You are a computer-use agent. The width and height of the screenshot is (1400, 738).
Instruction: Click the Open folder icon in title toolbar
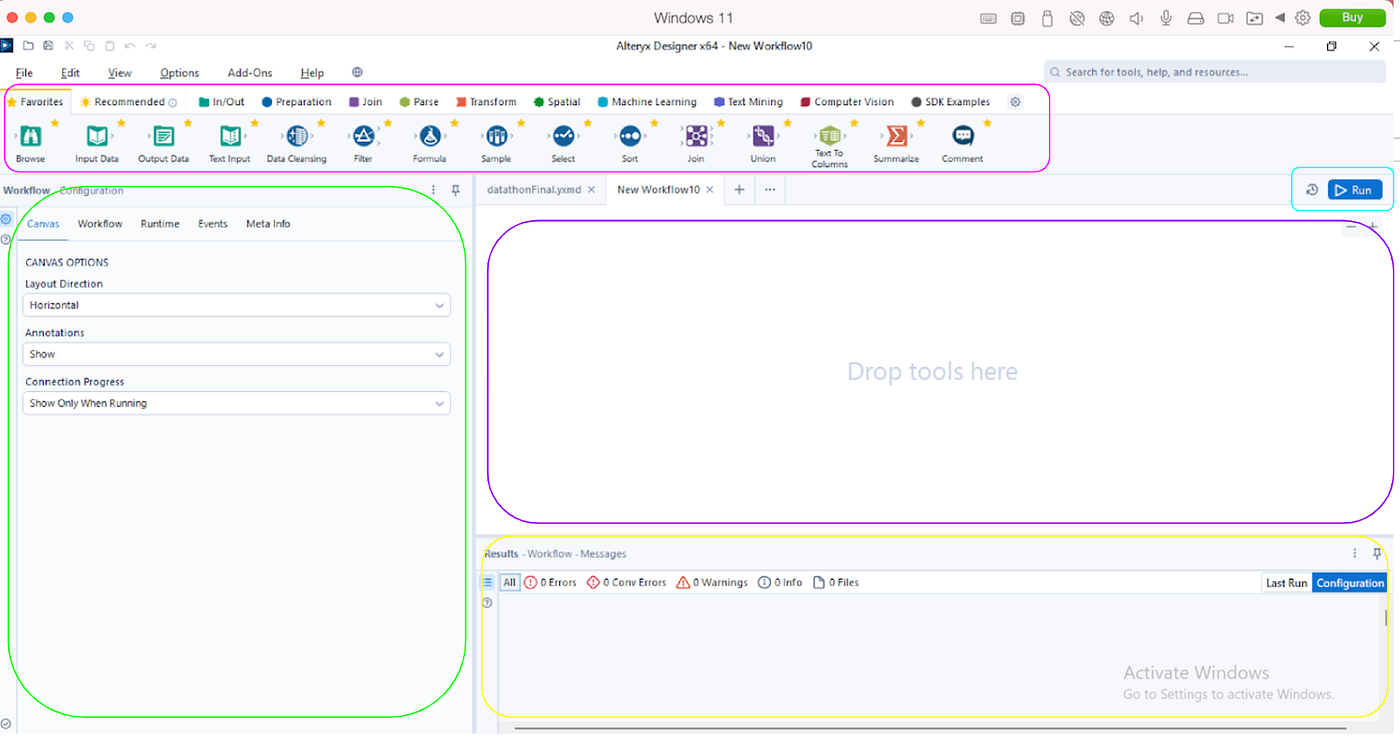(29, 46)
